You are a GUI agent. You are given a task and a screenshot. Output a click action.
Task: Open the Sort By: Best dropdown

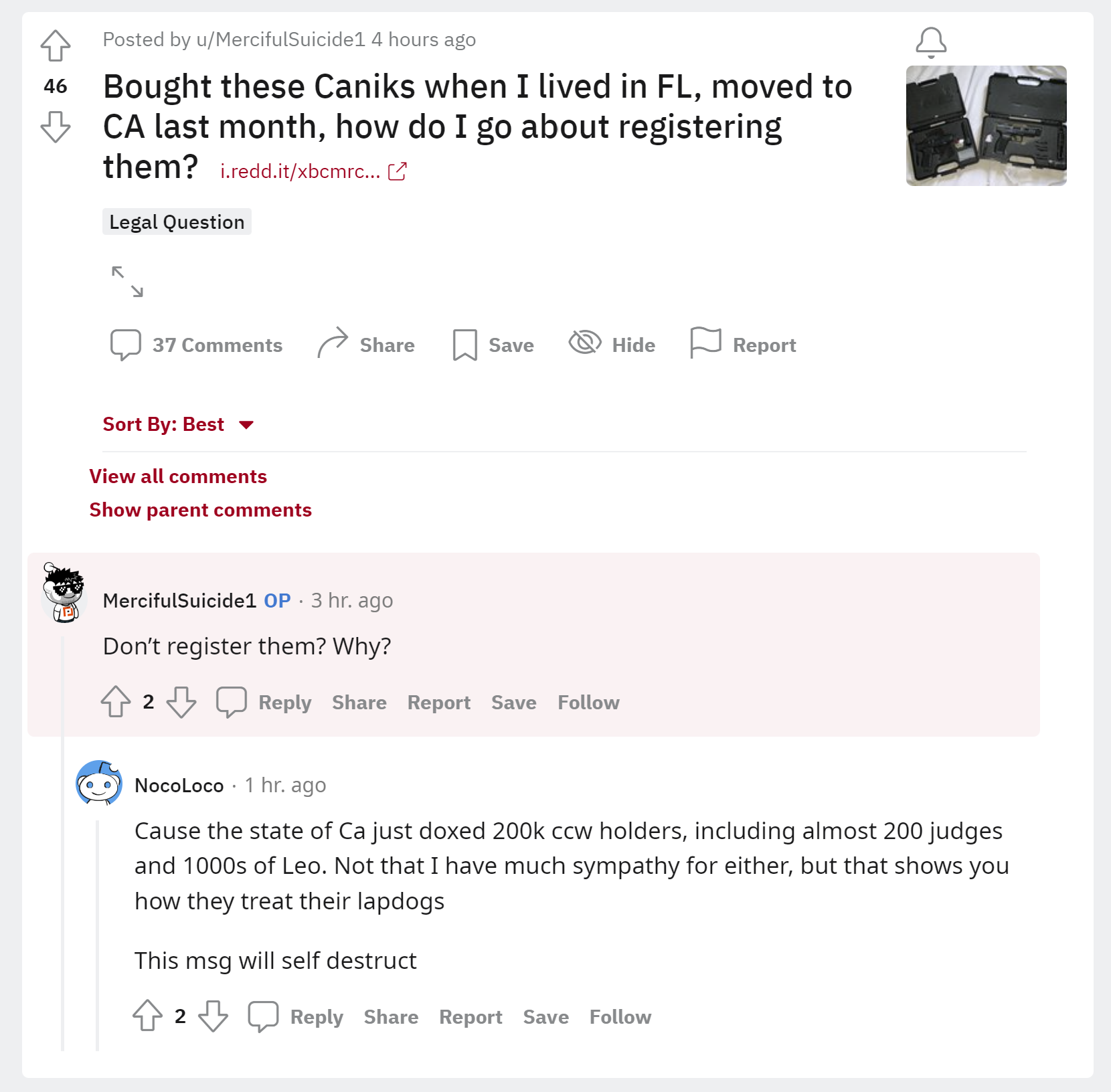tap(179, 424)
